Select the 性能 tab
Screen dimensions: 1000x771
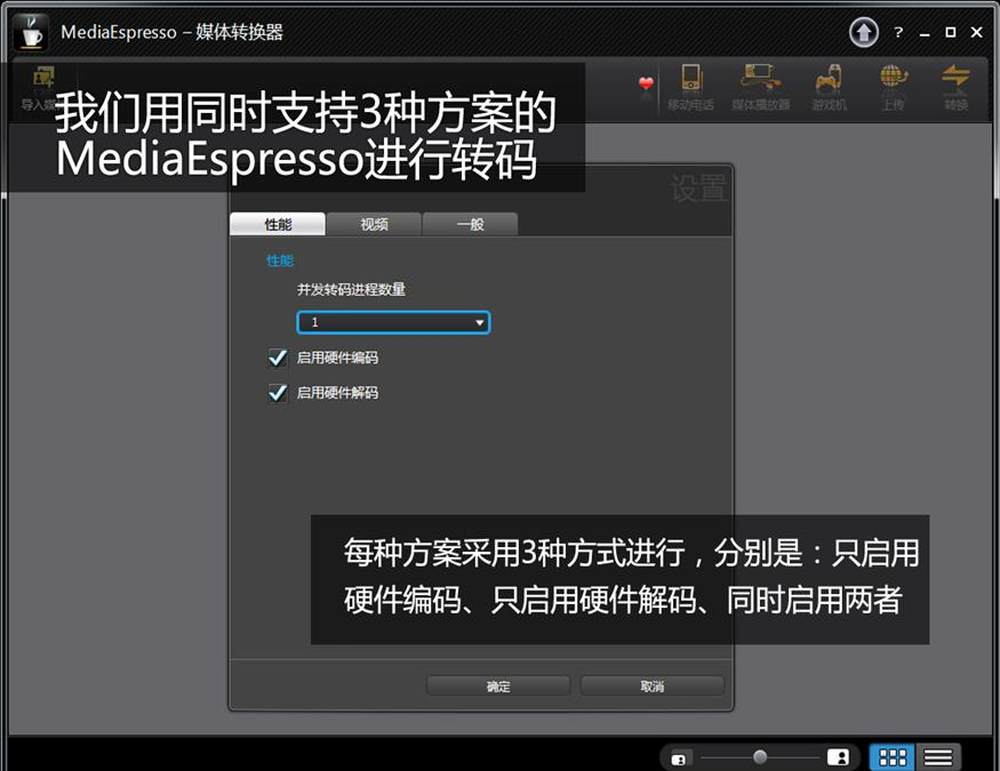[278, 225]
